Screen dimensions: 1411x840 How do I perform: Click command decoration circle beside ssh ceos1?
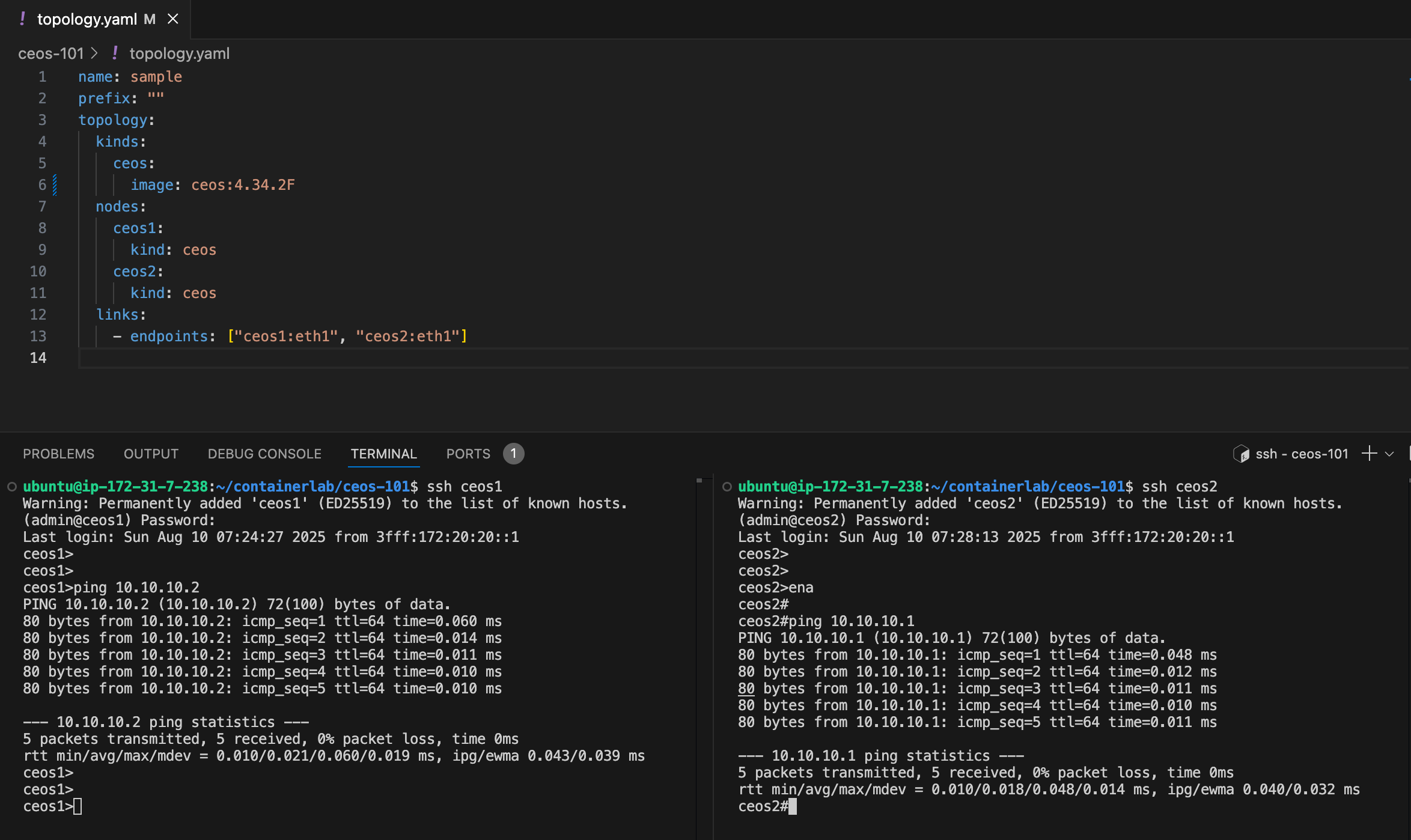tap(11, 487)
